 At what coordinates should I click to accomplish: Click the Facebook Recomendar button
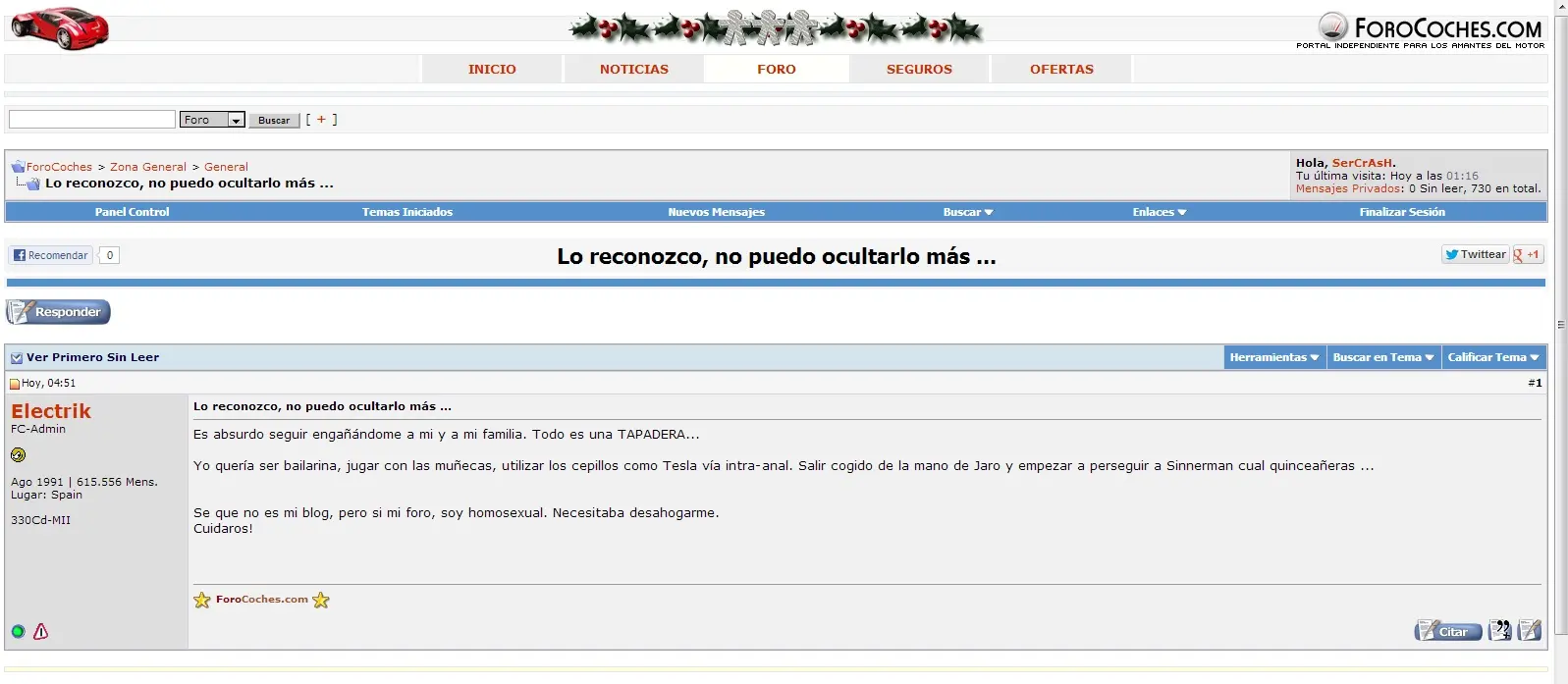pyautogui.click(x=51, y=255)
